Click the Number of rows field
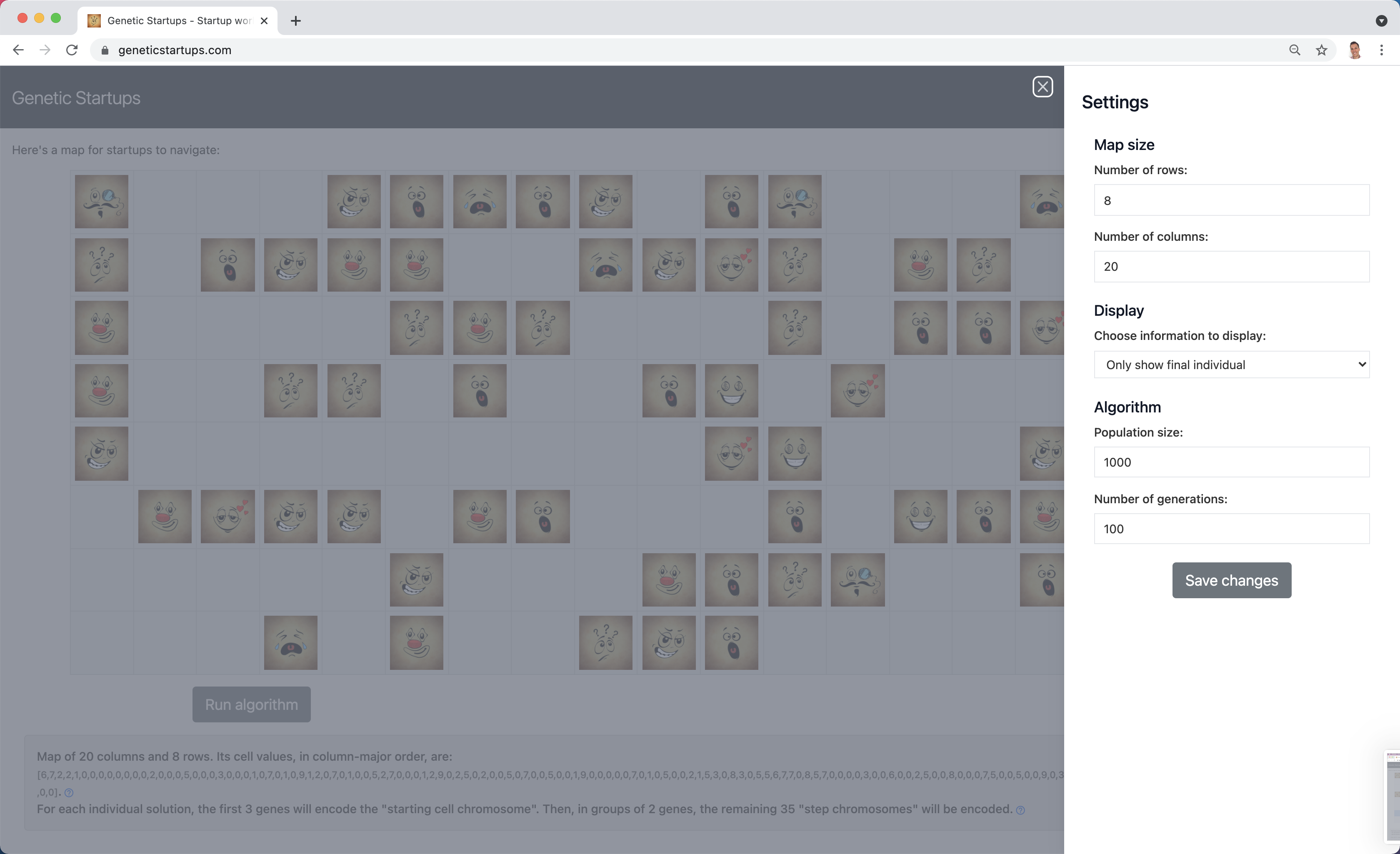 click(x=1231, y=200)
